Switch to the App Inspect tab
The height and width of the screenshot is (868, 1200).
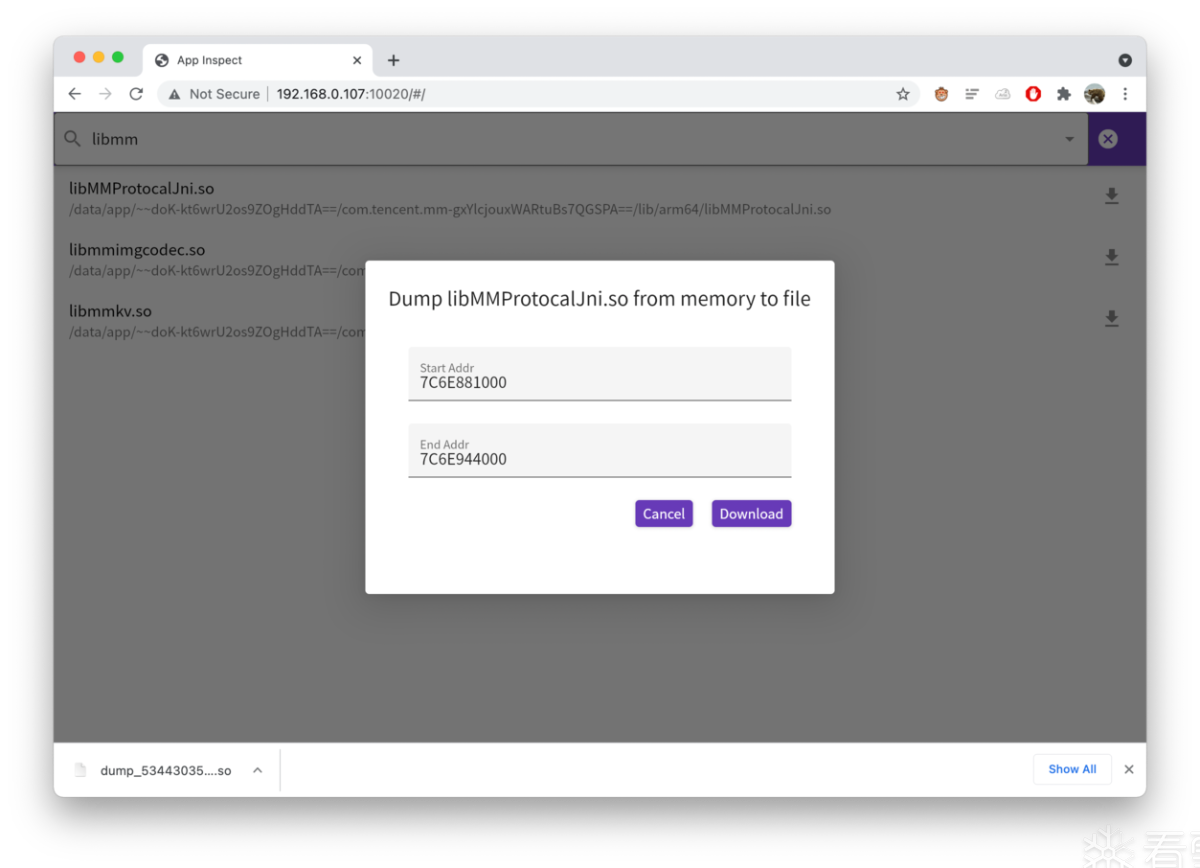(x=258, y=60)
